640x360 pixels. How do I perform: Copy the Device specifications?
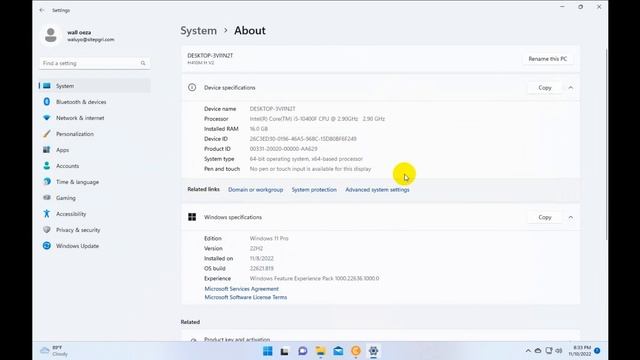(x=544, y=88)
